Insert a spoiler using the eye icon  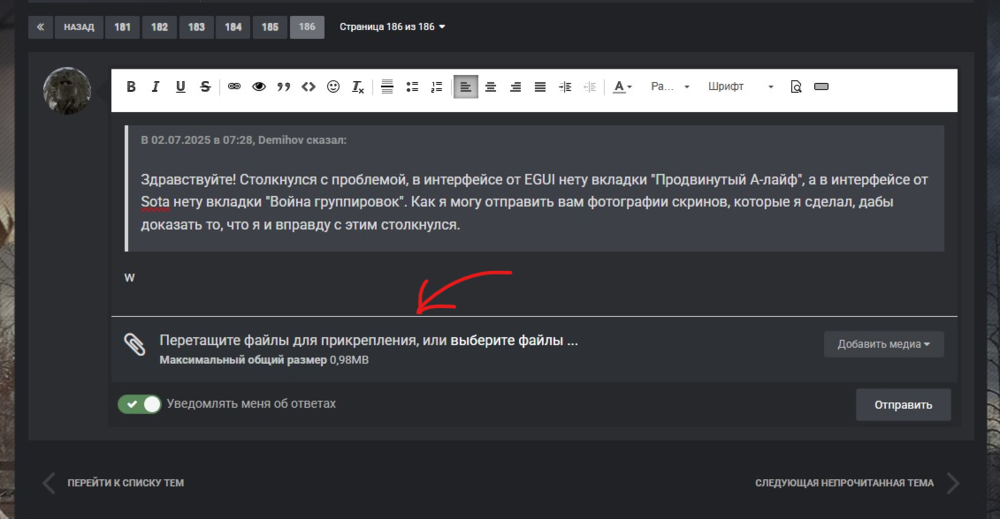259,87
